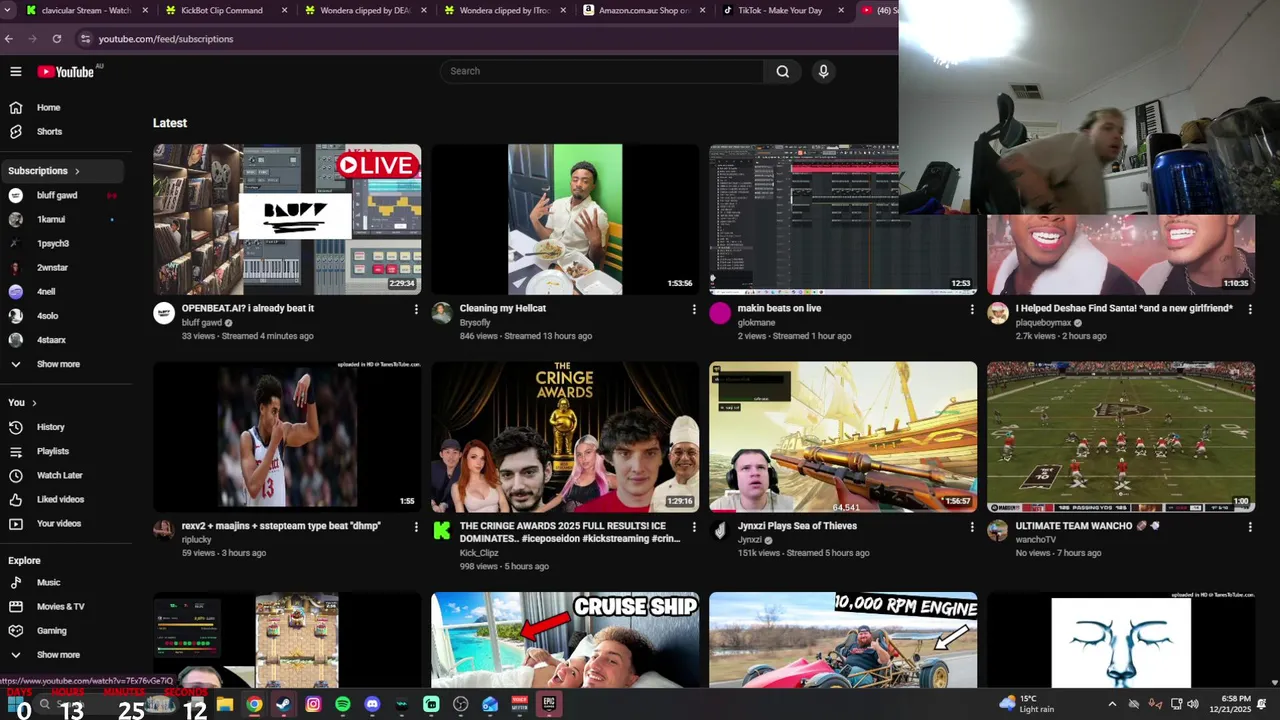1280x720 pixels.
Task: Show more subscriptions
Action: 62,364
